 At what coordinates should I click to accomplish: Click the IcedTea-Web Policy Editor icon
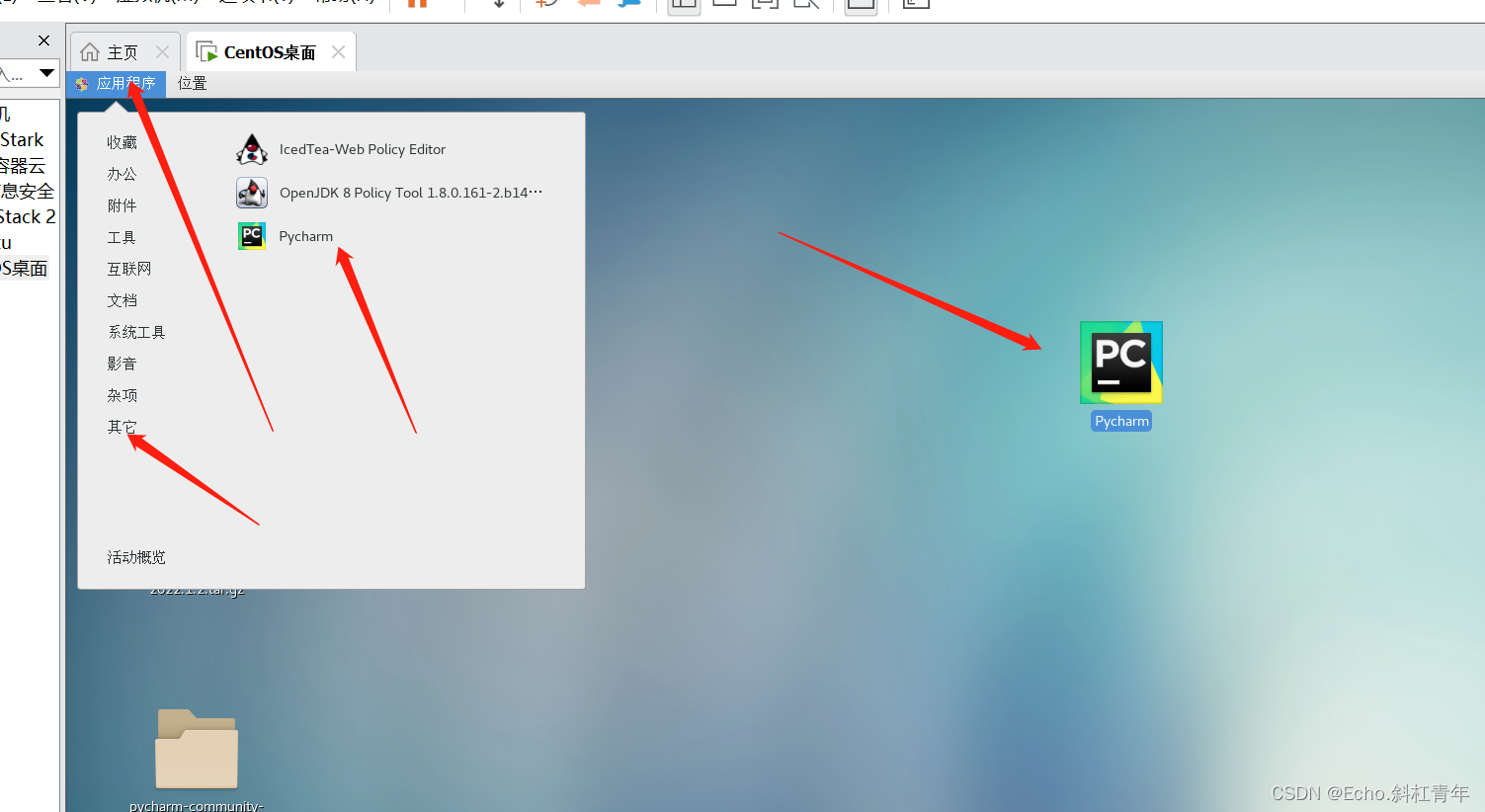[252, 149]
